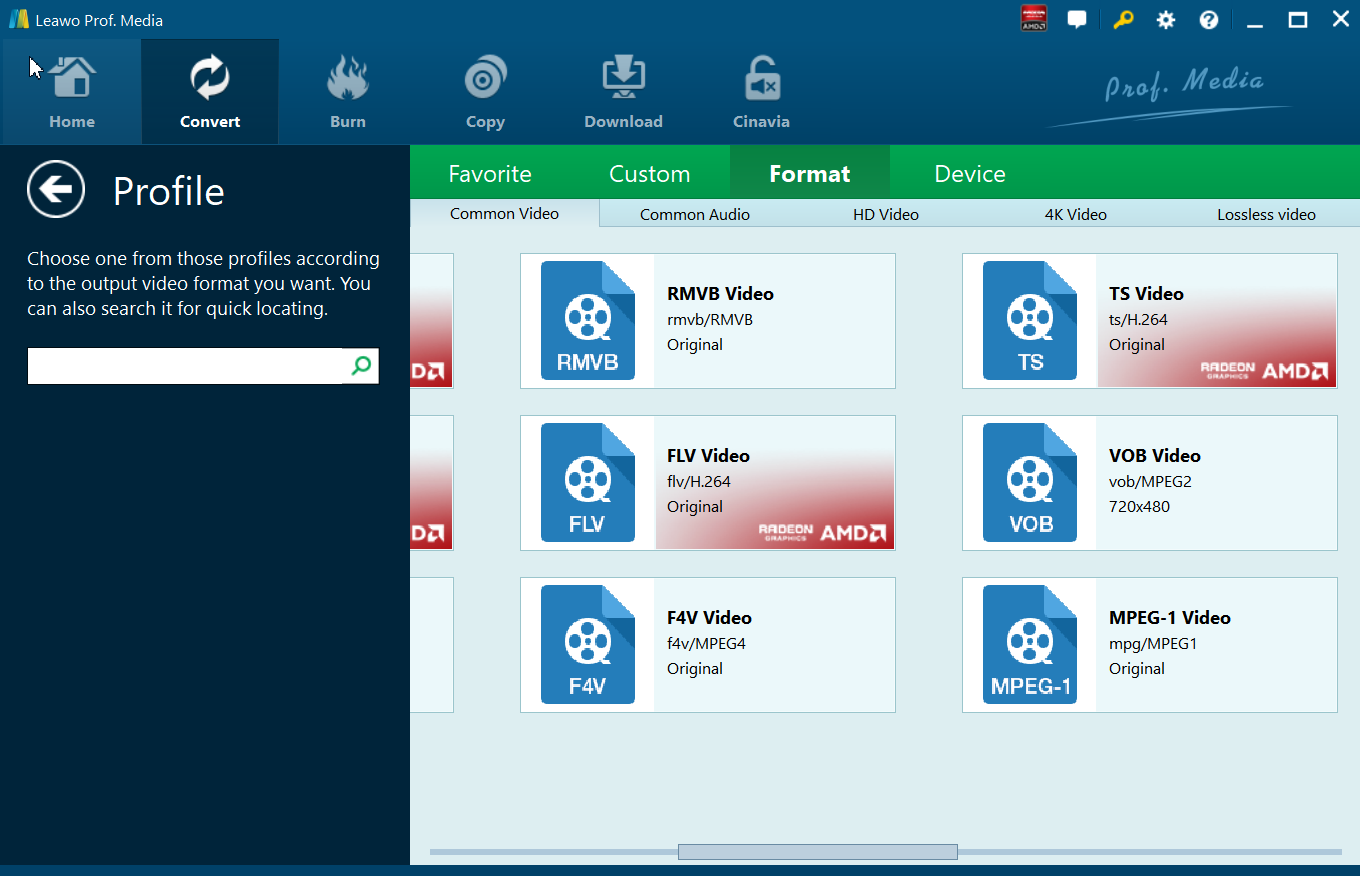
Task: Switch to the Device tab
Action: point(969,174)
